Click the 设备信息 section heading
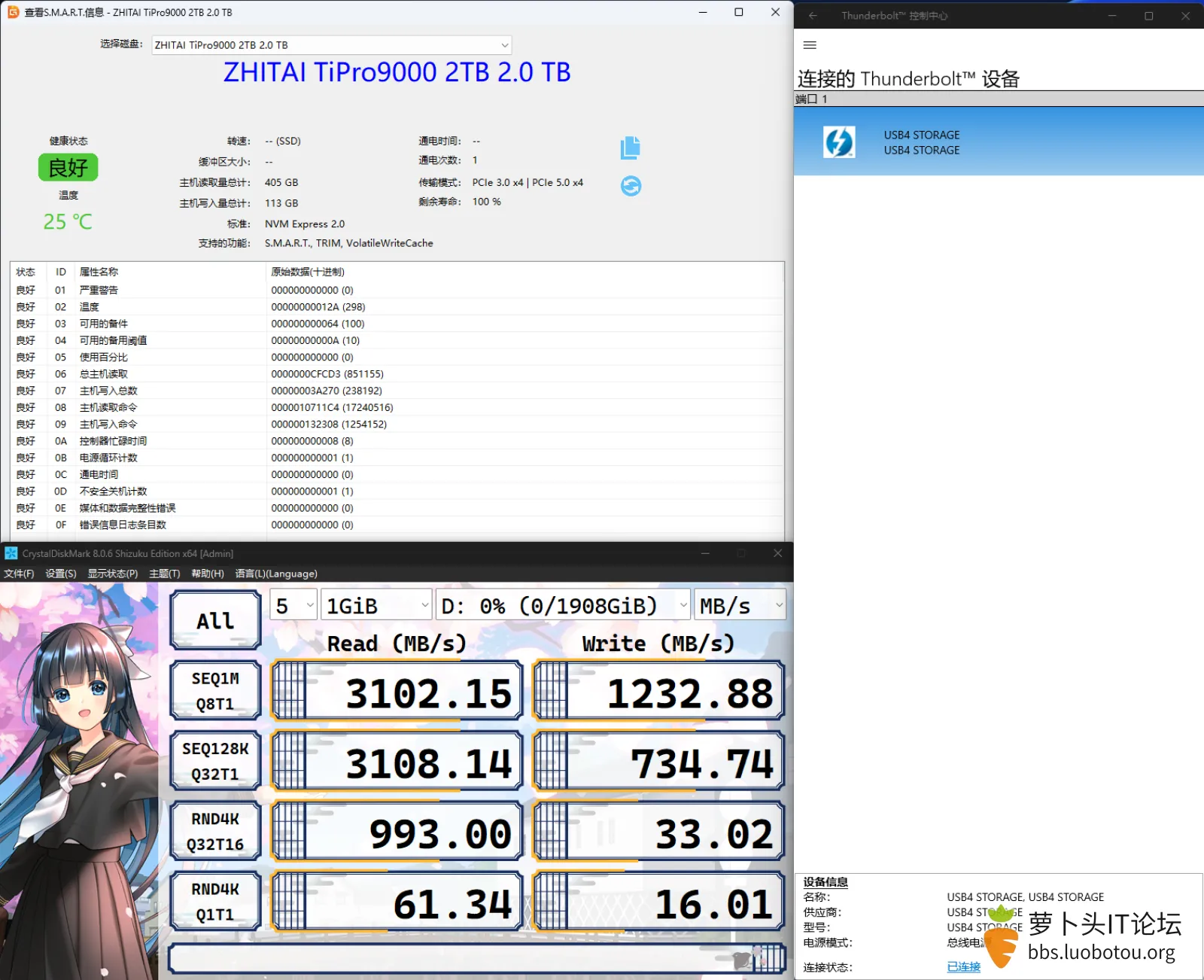Screen dimensions: 1204x980 [x=825, y=881]
